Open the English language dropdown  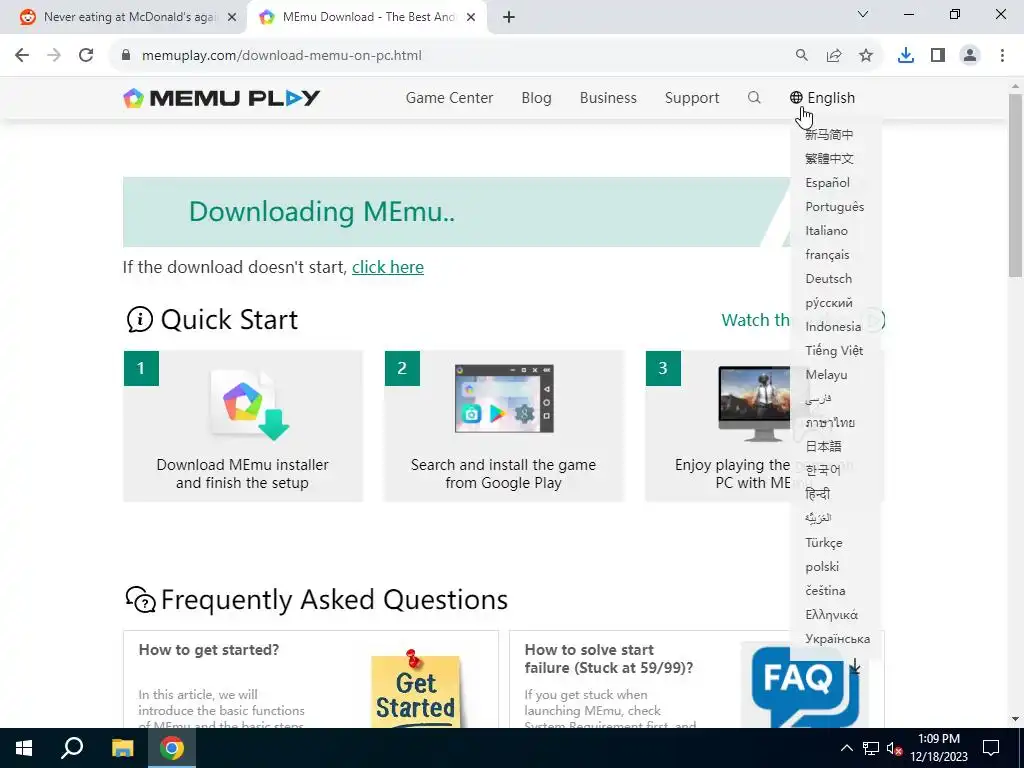(x=822, y=98)
